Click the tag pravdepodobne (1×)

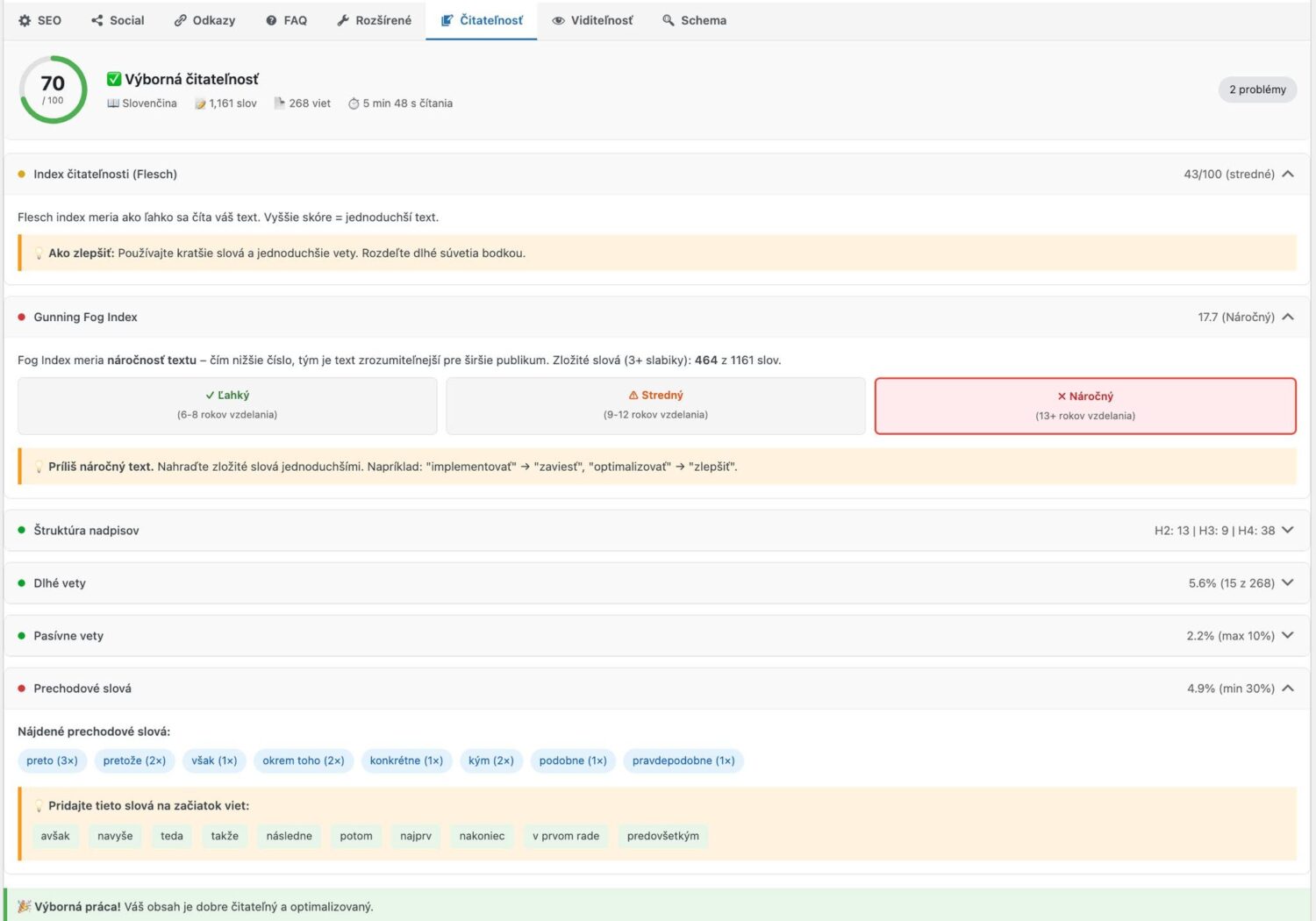coord(683,760)
